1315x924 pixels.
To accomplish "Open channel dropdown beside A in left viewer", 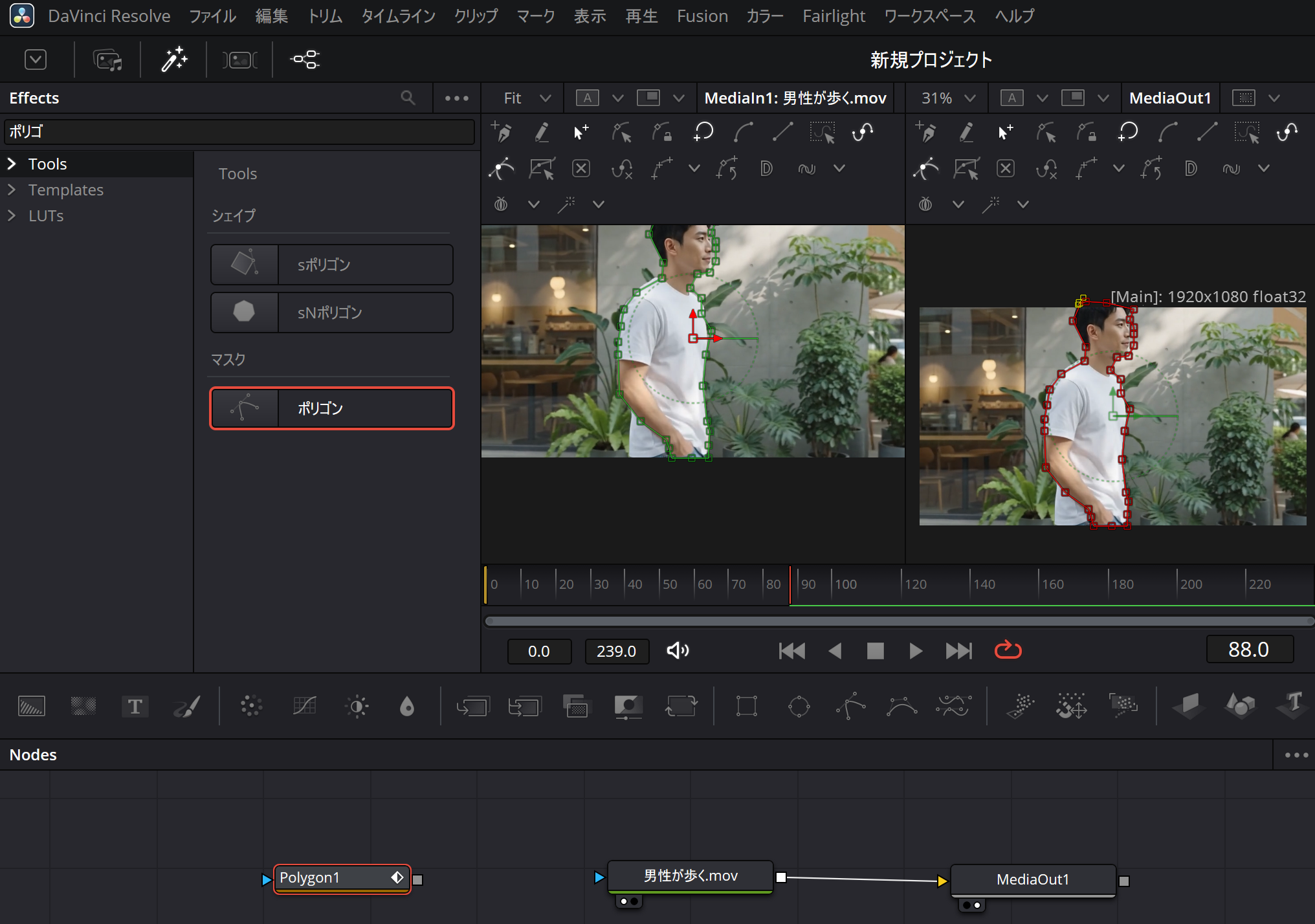I will pyautogui.click(x=618, y=98).
